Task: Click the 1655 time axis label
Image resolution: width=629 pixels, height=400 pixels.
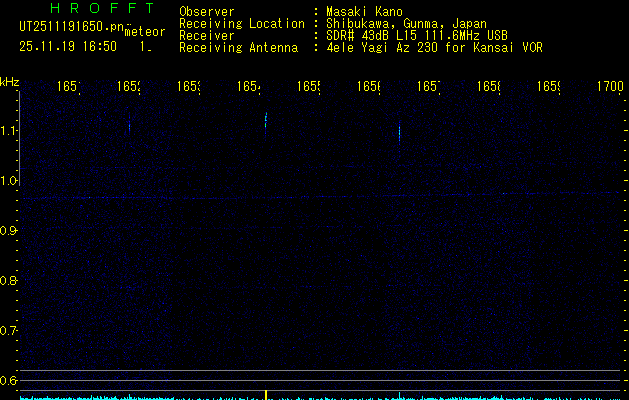Action: pyautogui.click(x=308, y=86)
